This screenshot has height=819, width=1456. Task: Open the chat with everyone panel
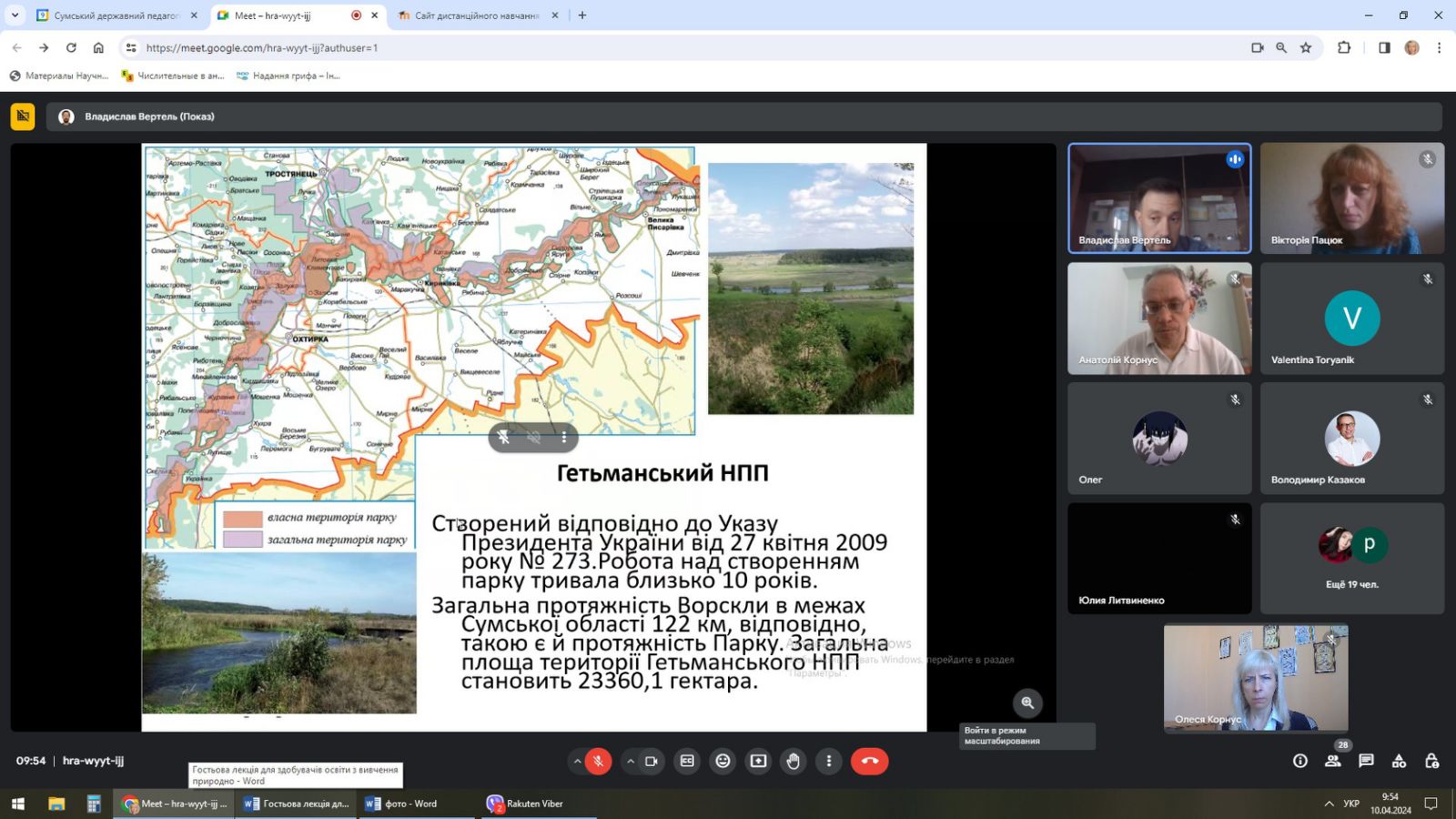click(x=1366, y=761)
